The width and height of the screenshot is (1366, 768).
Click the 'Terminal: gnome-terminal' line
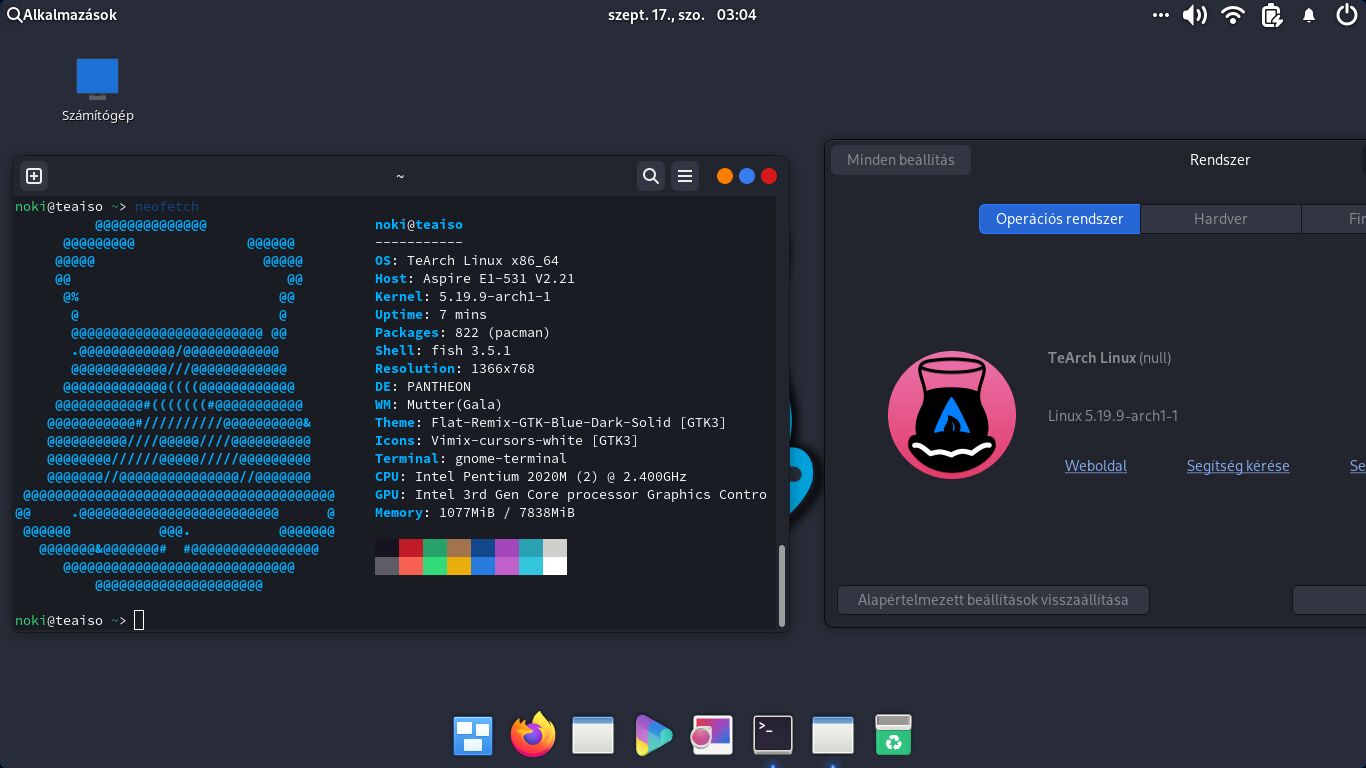pos(471,458)
